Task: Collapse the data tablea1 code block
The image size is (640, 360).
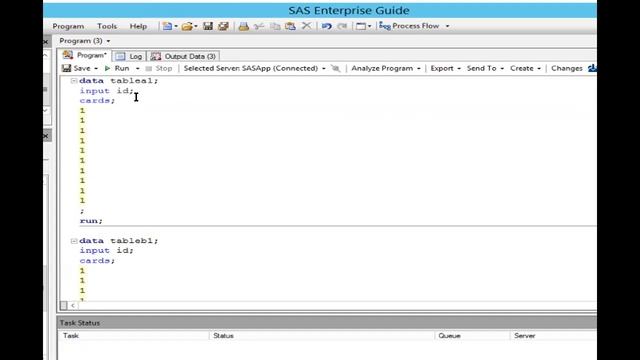Action: pyautogui.click(x=74, y=81)
